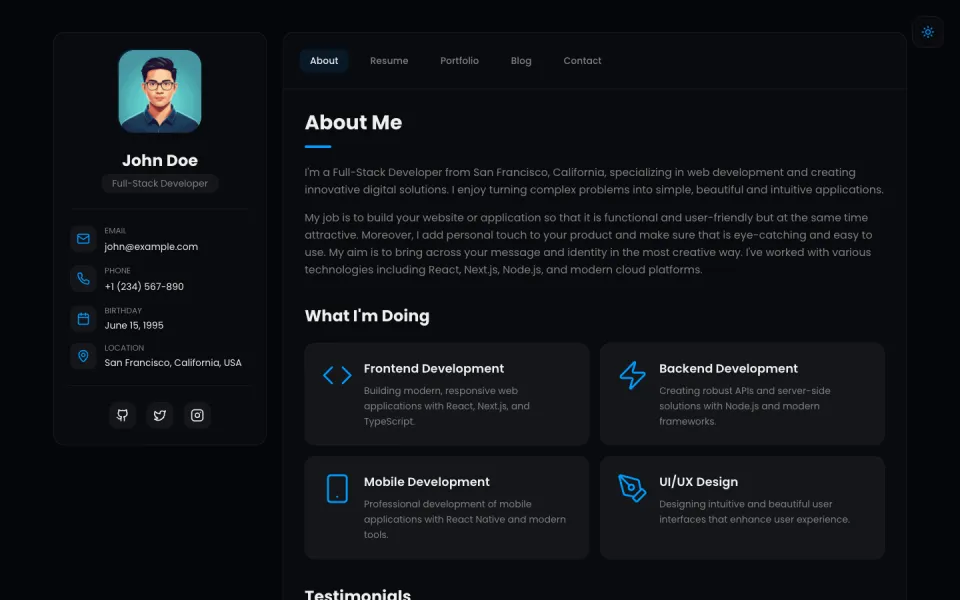Click the UI/UX Design pen tool icon
This screenshot has width=960, height=600.
(x=632, y=488)
